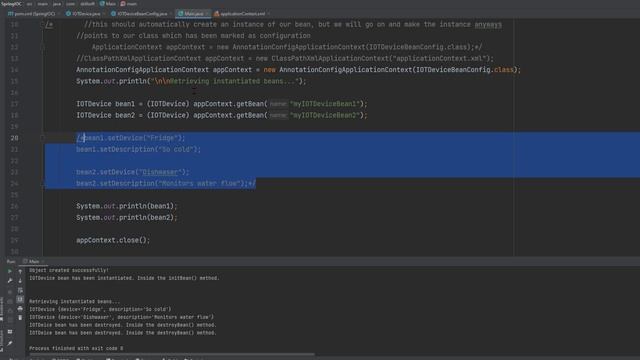Open run configuration wrench icon
Viewport: 640px width, 360px height.
(10, 280)
